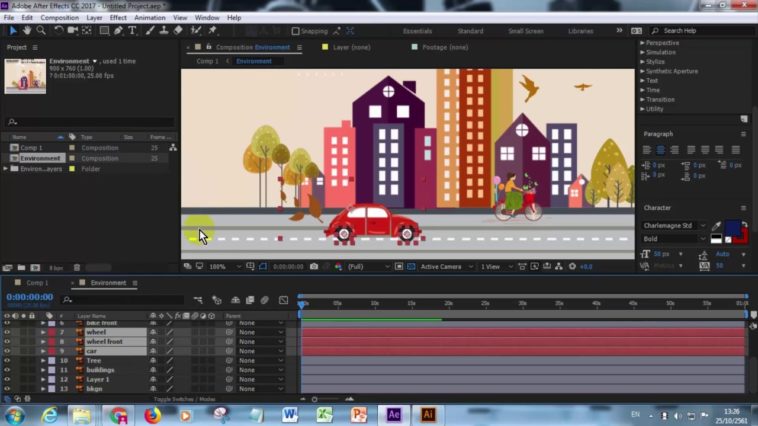
Task: Toggle visibility of the buildings layer
Action: click(x=7, y=370)
